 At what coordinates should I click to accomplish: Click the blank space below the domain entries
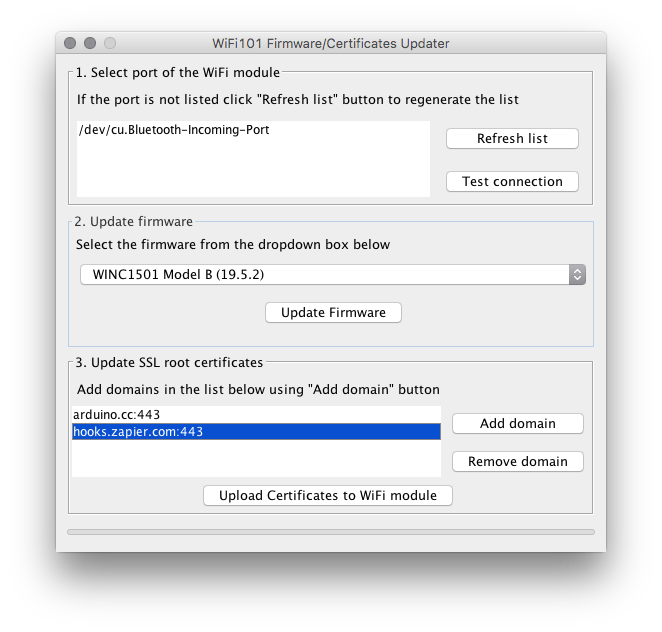255,458
